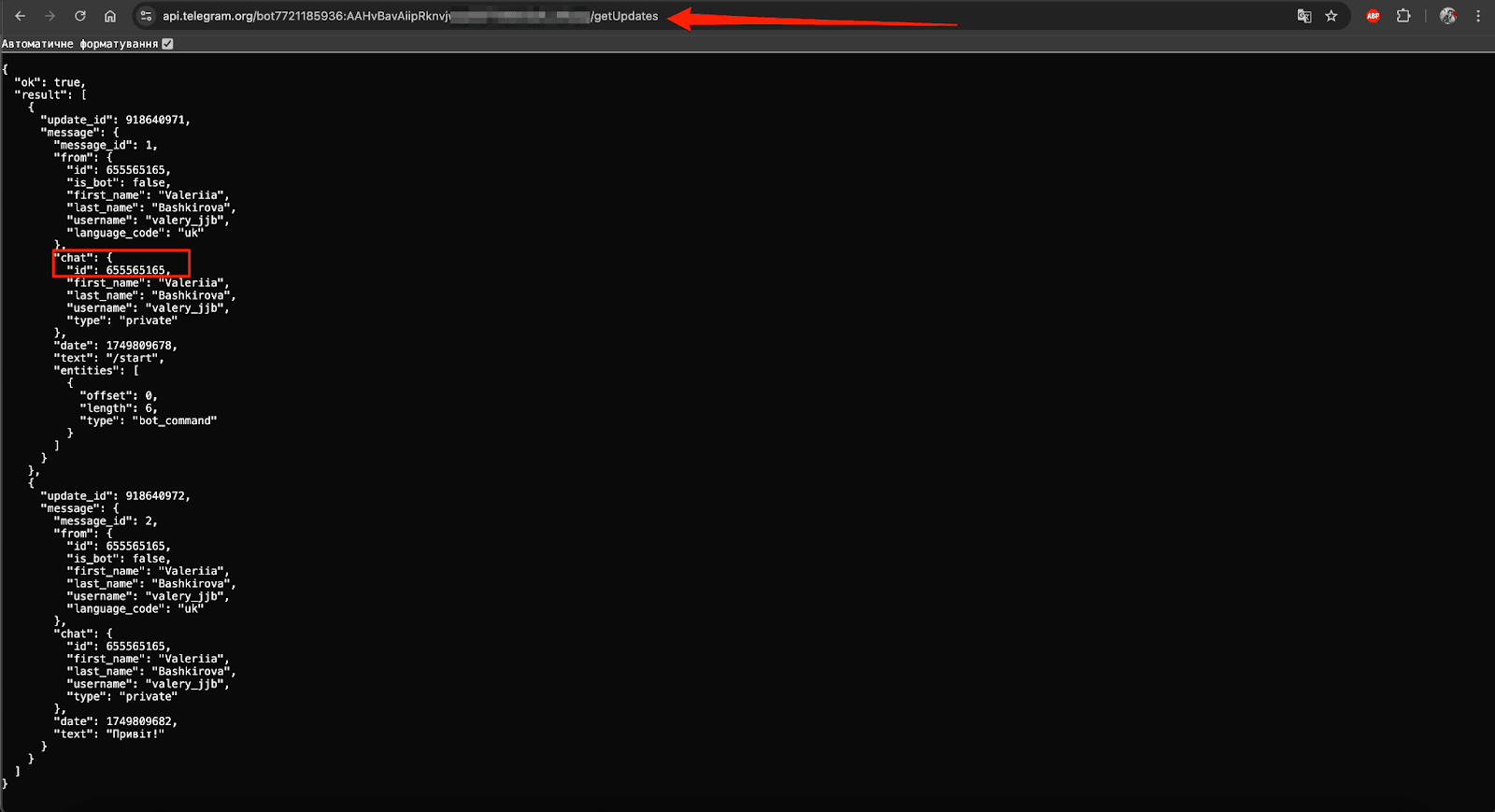Select the "length": 6 line

tap(119, 408)
